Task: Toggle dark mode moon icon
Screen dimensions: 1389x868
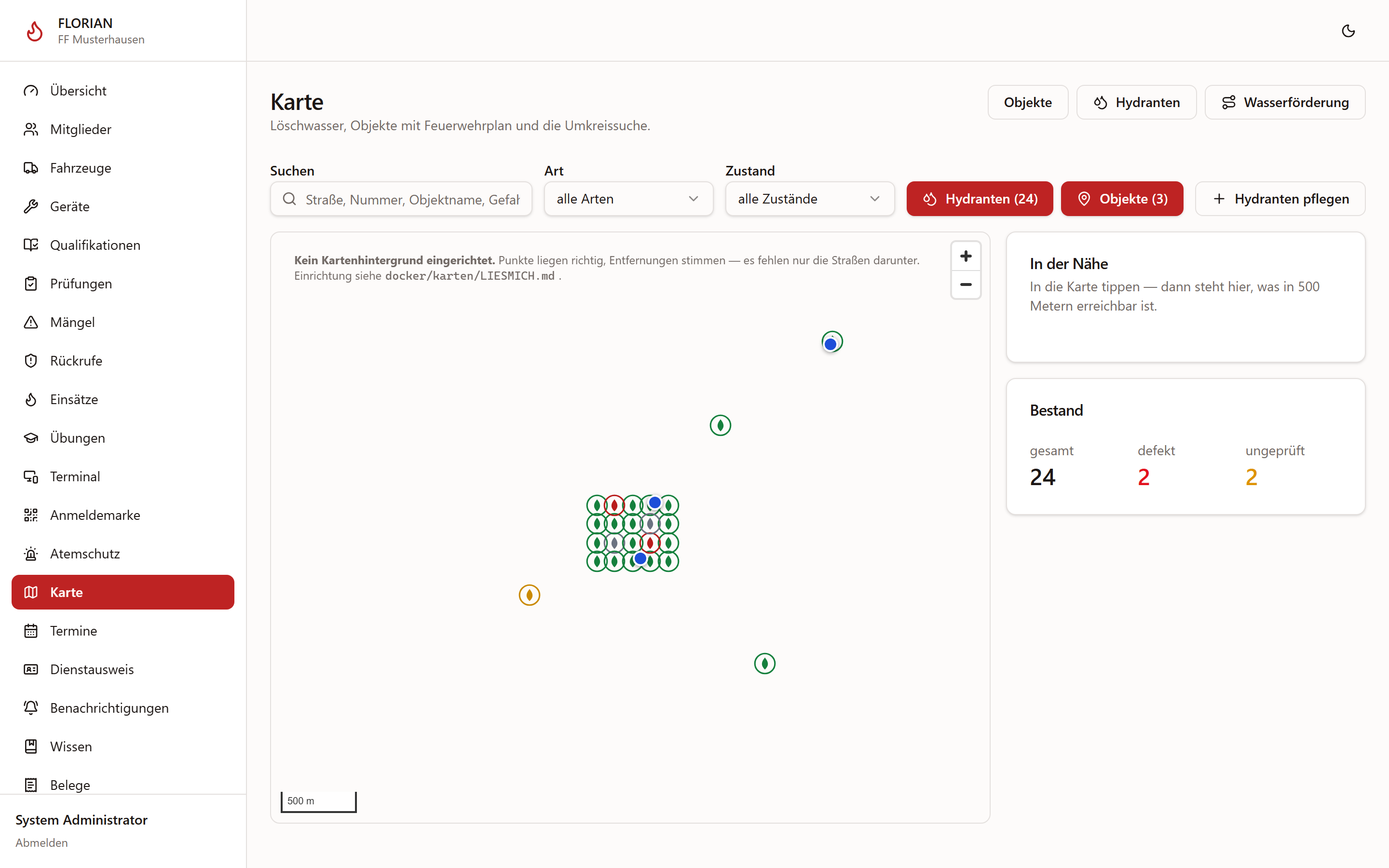Action: [x=1348, y=30]
